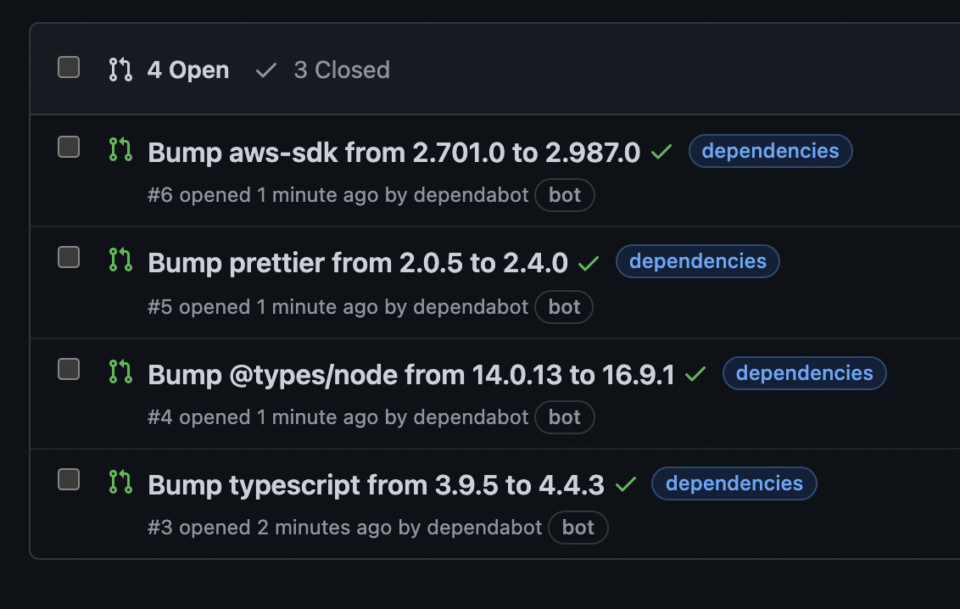
Task: Click the "4 Open" filter
Action: (x=188, y=69)
